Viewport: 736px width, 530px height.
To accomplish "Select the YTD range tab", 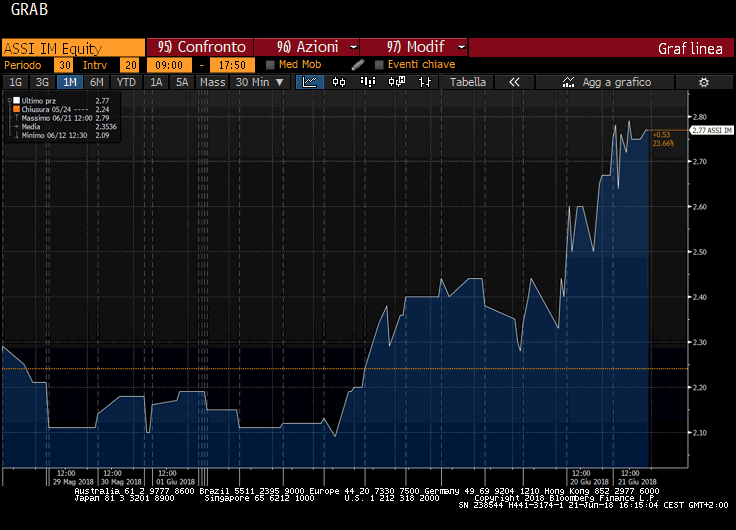I will pos(126,82).
